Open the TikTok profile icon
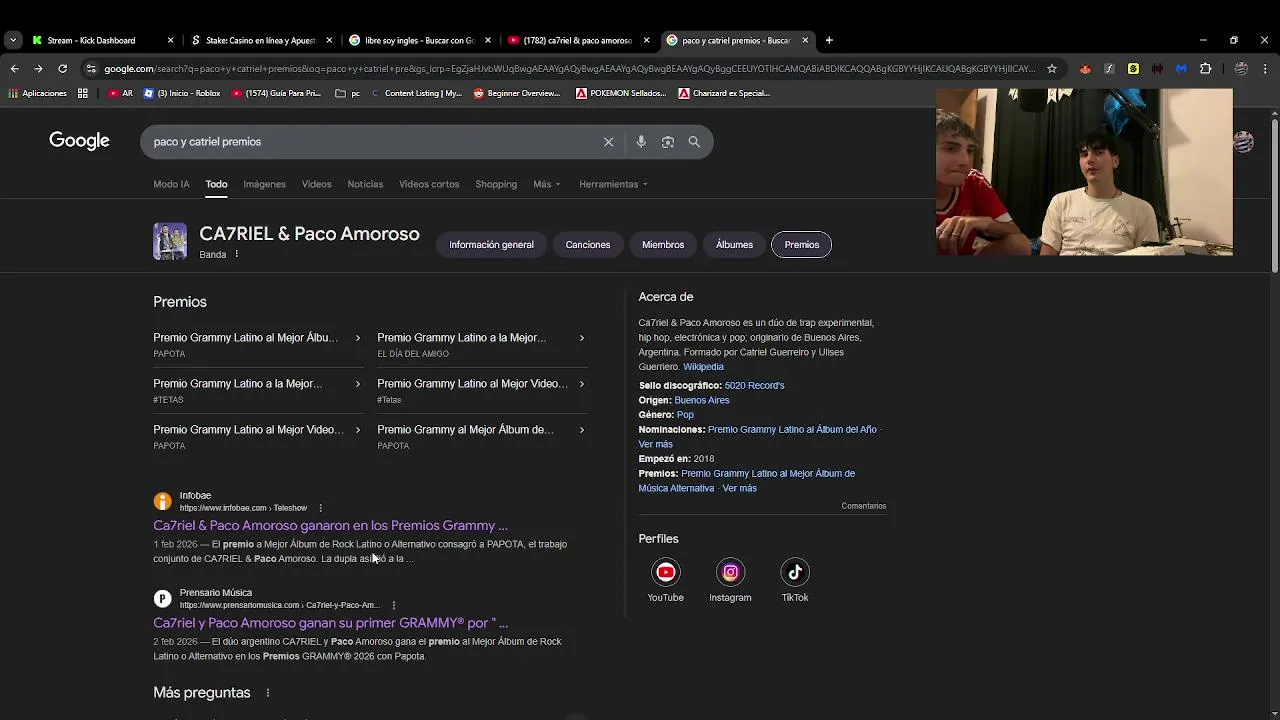The image size is (1280, 720). click(795, 572)
